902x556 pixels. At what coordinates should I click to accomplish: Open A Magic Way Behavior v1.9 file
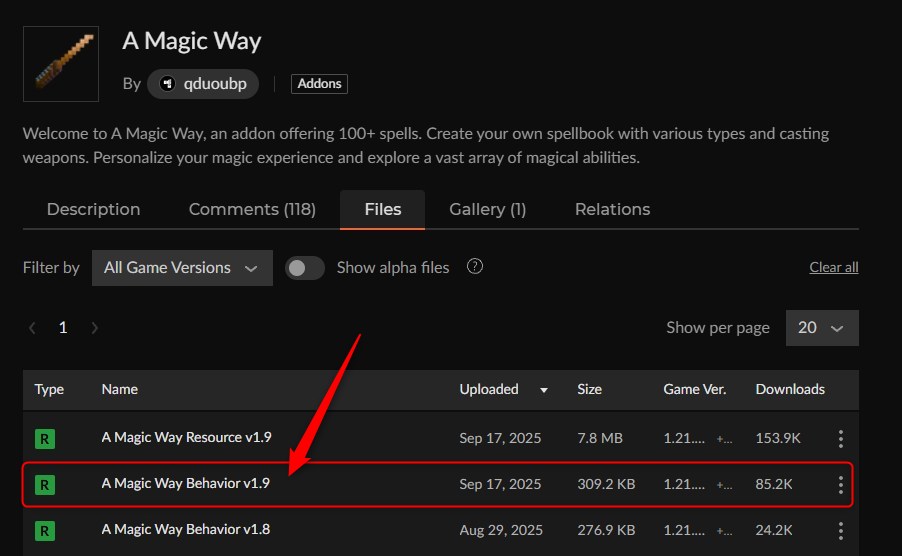(x=186, y=485)
